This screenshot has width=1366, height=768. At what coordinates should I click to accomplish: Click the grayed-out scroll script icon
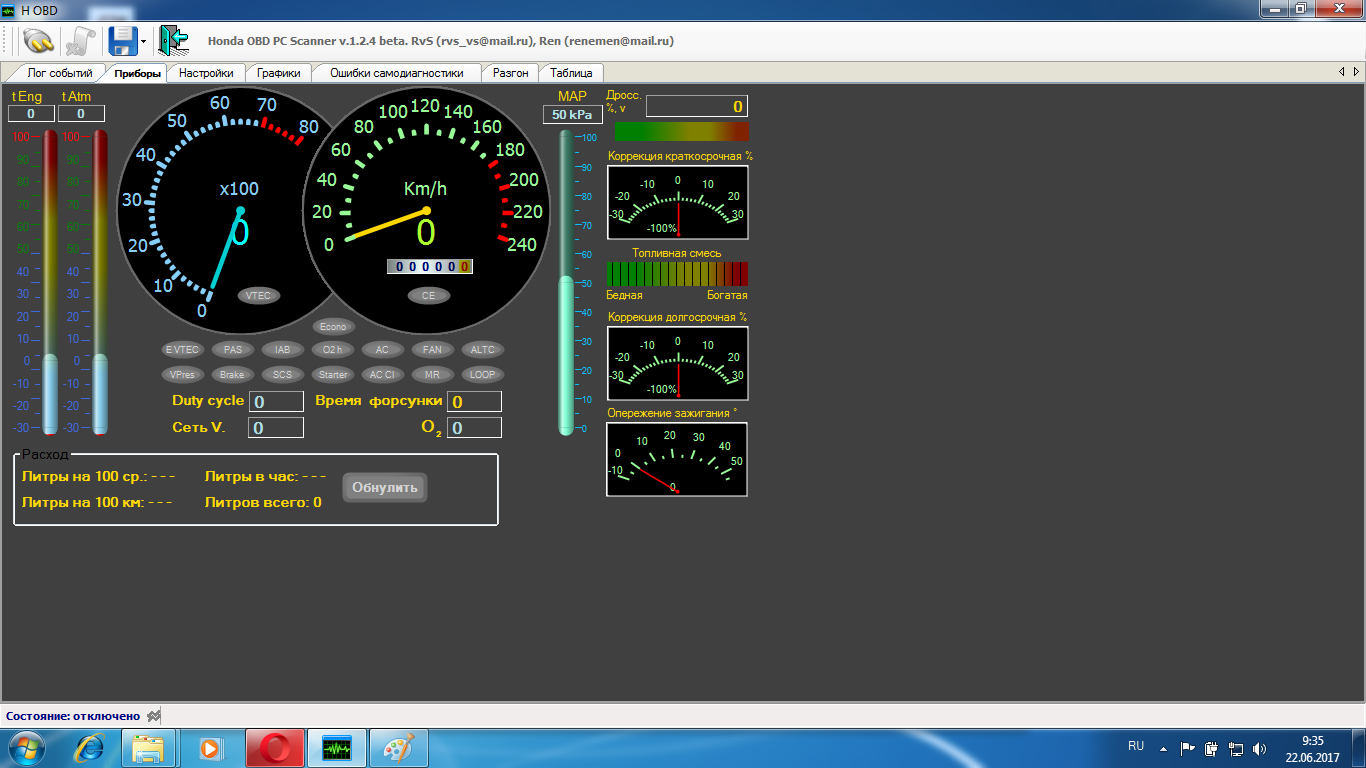pyautogui.click(x=81, y=41)
